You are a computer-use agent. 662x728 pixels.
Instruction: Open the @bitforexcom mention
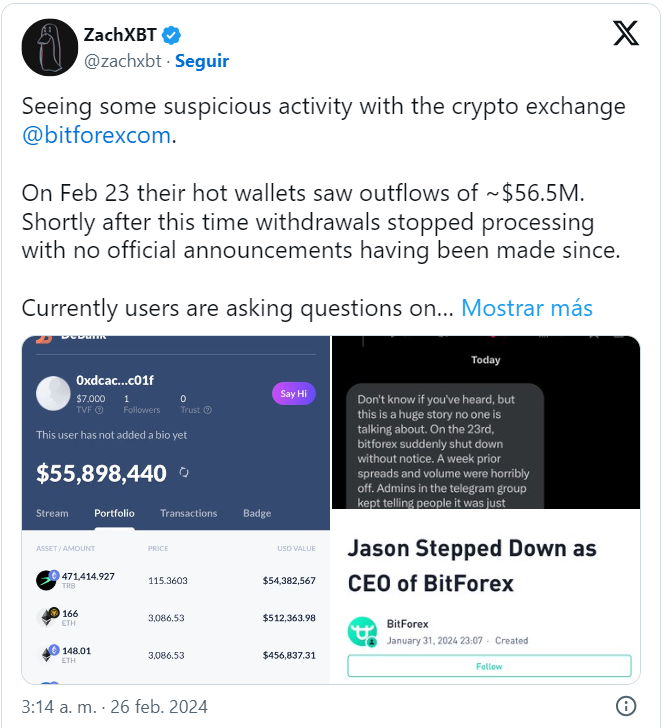pyautogui.click(x=97, y=135)
